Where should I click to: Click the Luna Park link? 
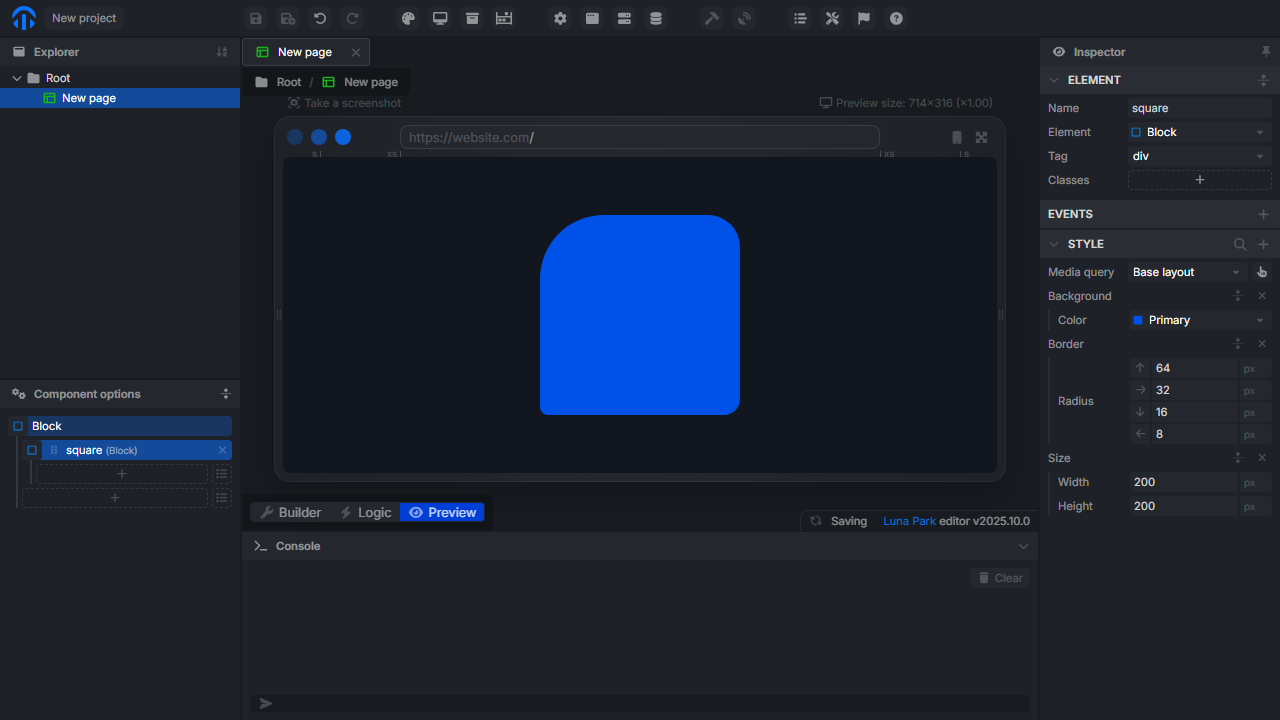909,521
